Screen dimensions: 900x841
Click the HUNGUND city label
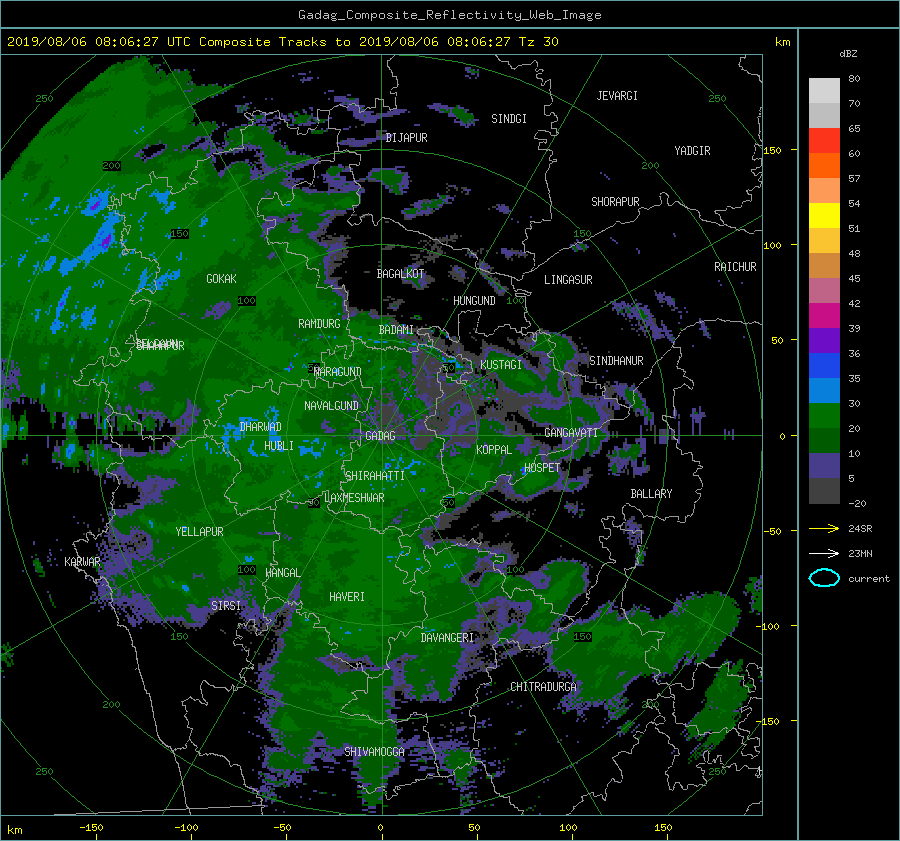(x=474, y=301)
